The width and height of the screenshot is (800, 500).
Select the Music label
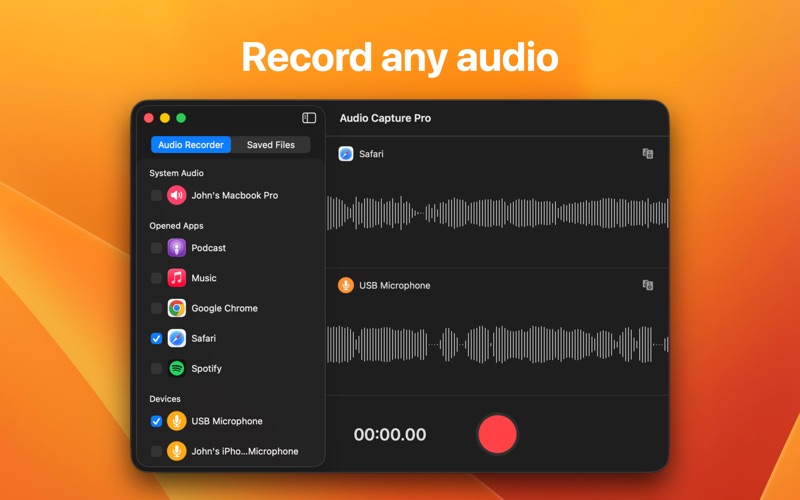(x=204, y=278)
